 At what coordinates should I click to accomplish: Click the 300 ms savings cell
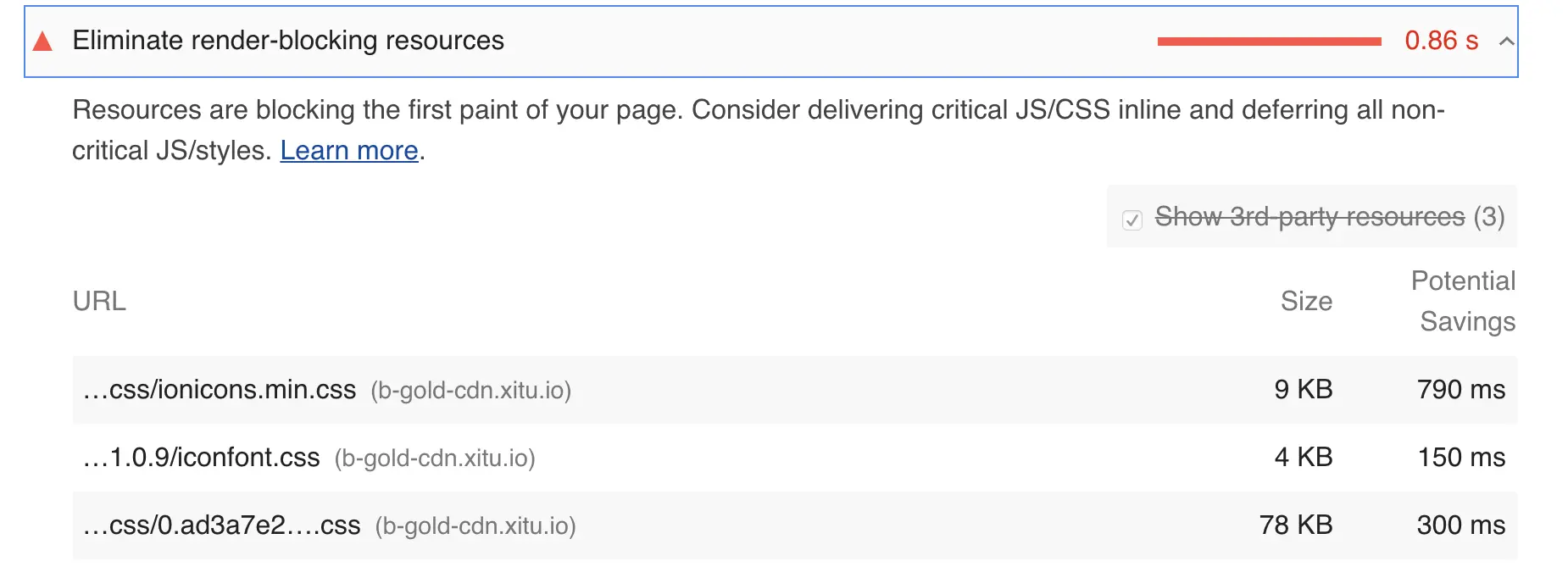click(1461, 525)
